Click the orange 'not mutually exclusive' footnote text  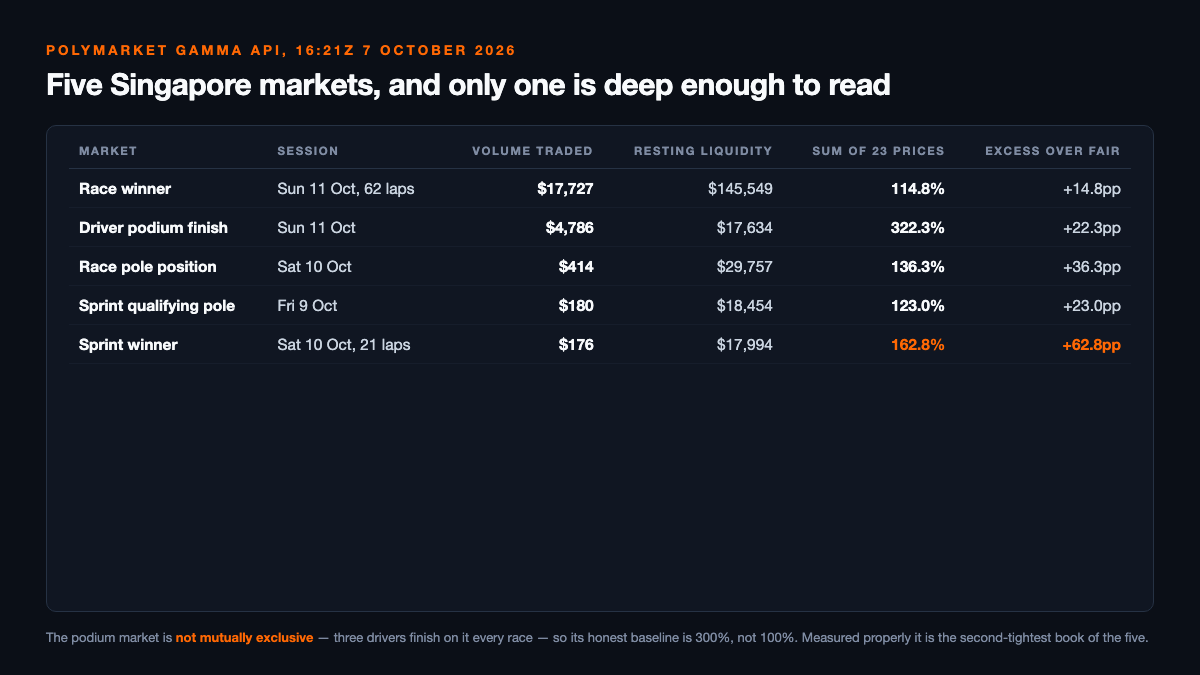point(243,637)
